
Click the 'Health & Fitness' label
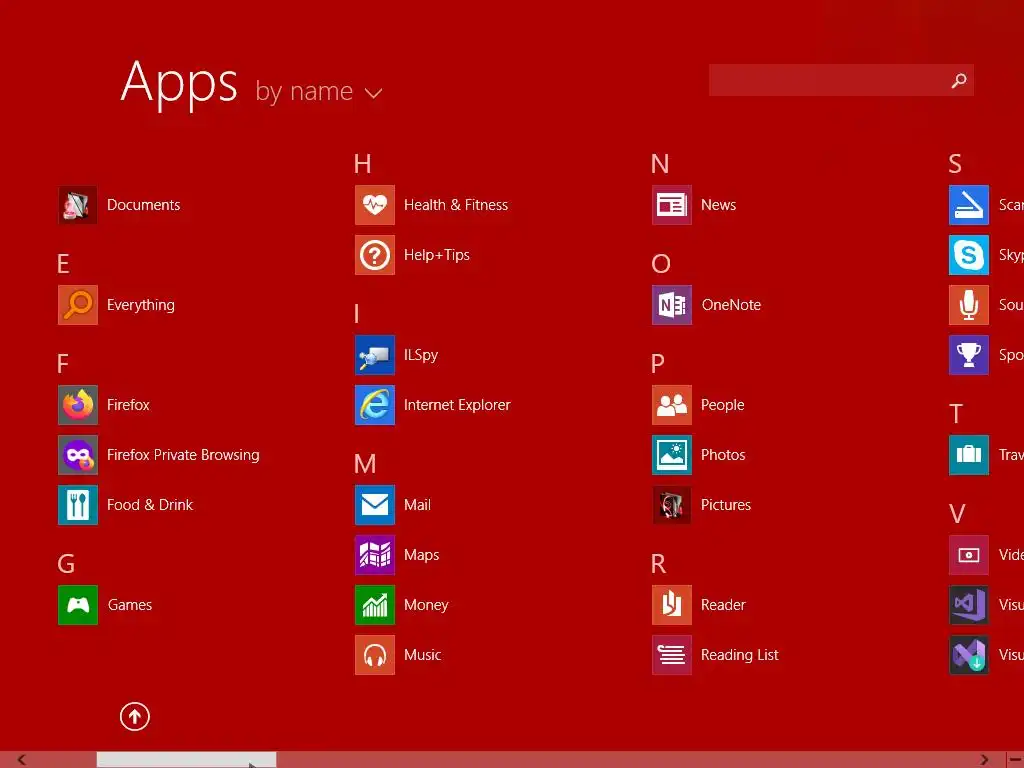[x=456, y=205]
